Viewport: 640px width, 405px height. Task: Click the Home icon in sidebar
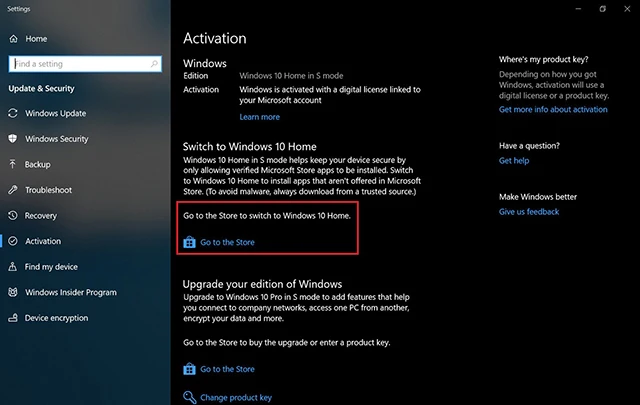[x=13, y=39]
